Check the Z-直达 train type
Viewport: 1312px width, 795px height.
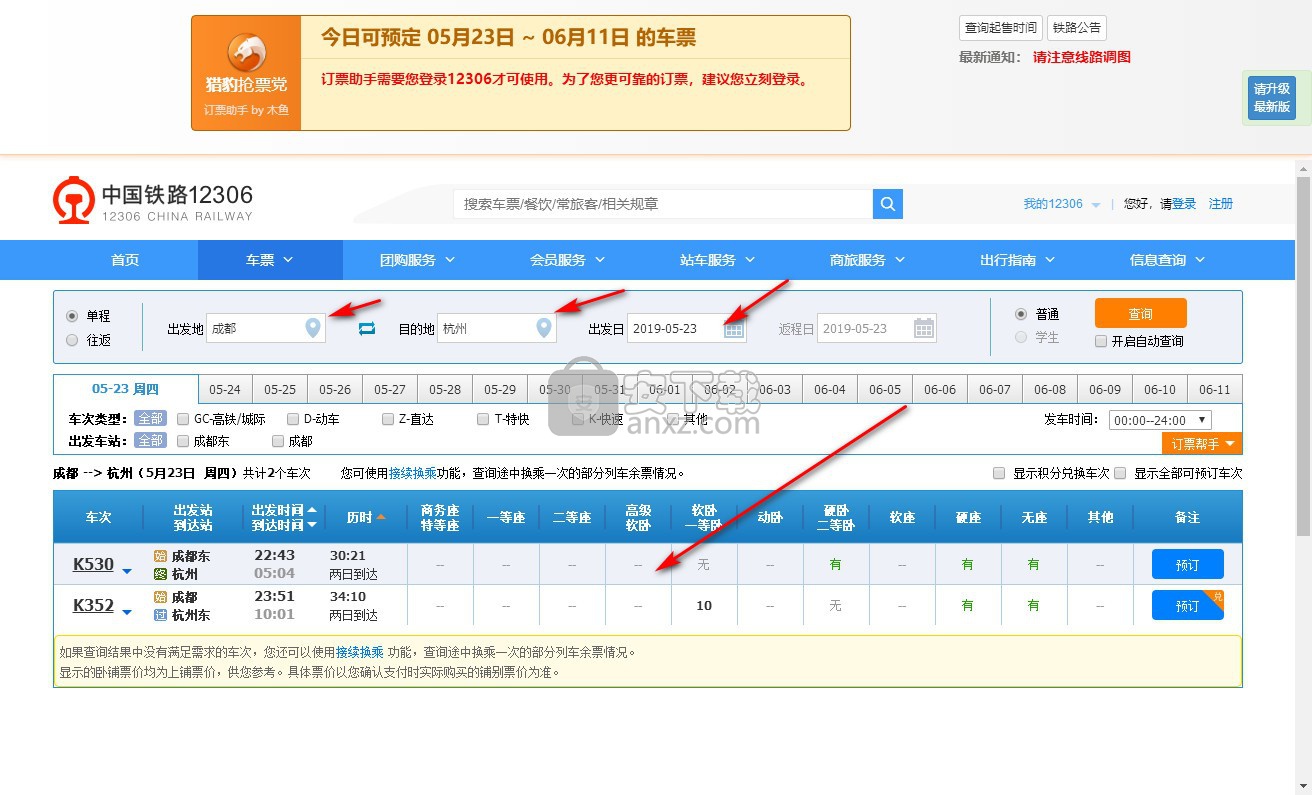tap(388, 419)
